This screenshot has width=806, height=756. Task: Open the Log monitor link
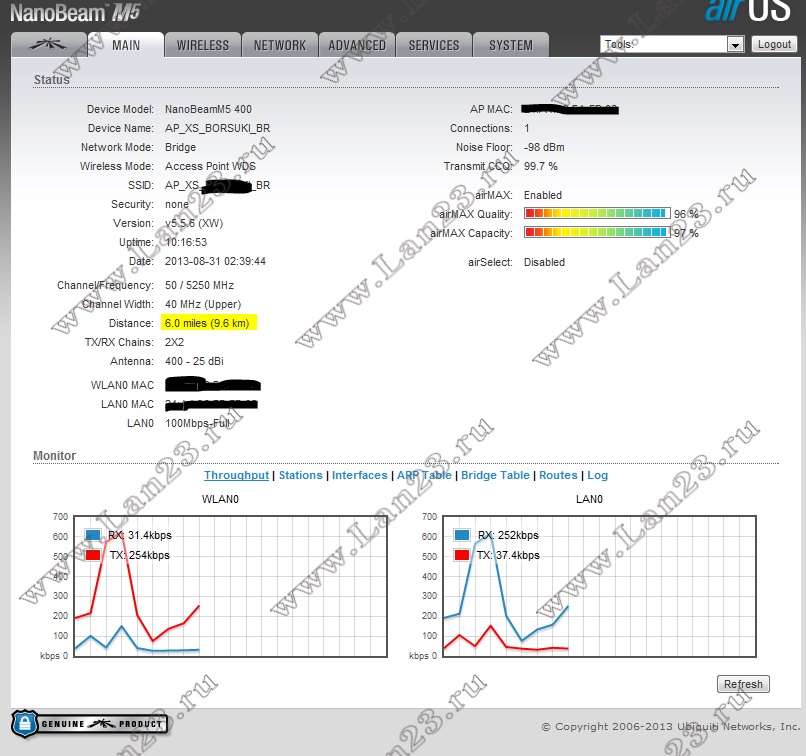(x=597, y=475)
